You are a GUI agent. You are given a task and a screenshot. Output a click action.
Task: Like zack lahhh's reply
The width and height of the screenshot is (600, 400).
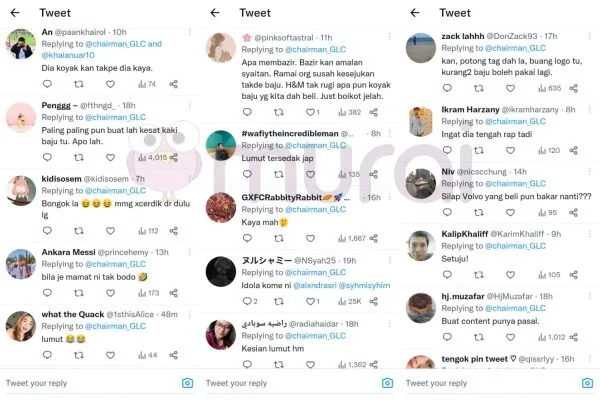510,88
